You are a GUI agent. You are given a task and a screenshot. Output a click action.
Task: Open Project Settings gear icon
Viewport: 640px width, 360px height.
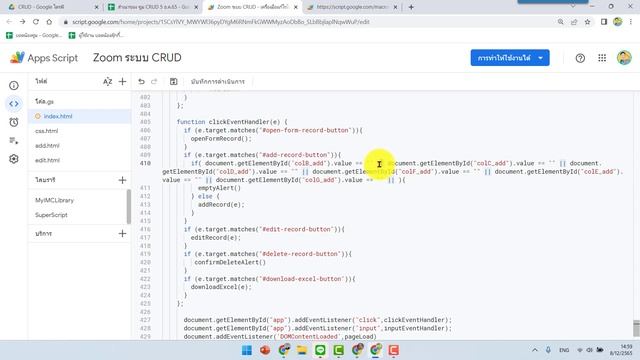(14, 159)
